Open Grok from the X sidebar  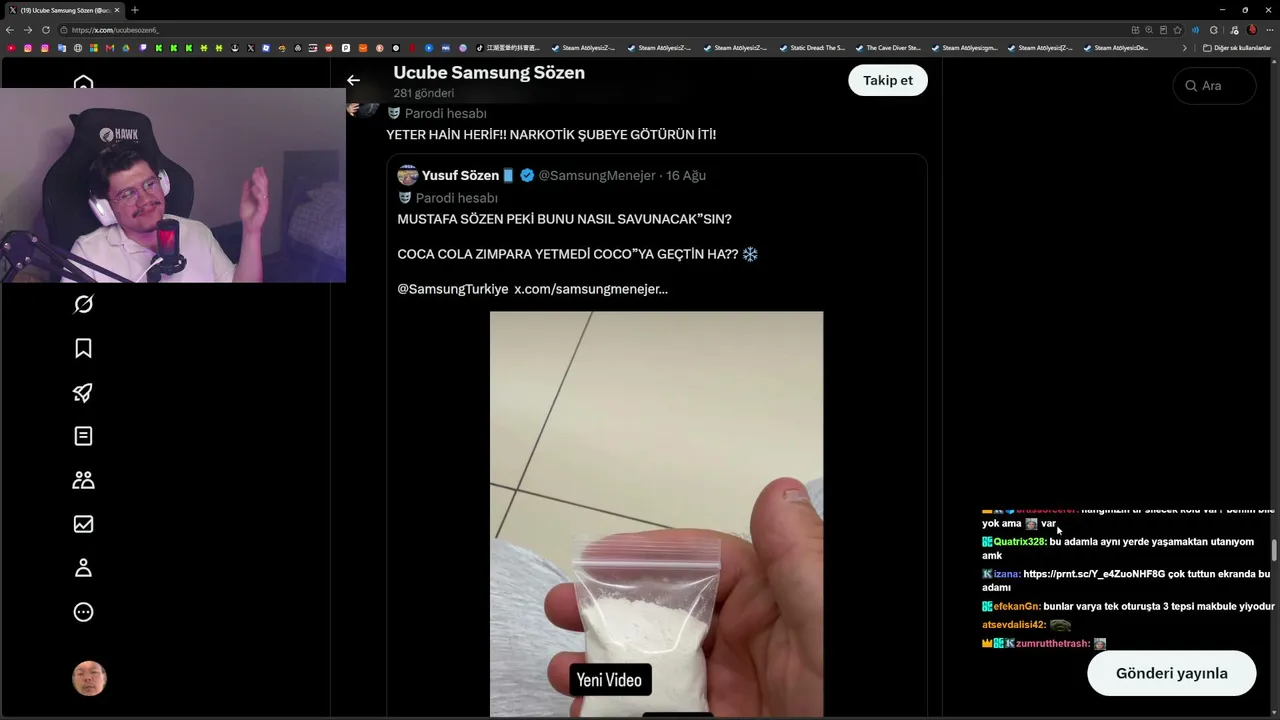(x=83, y=304)
